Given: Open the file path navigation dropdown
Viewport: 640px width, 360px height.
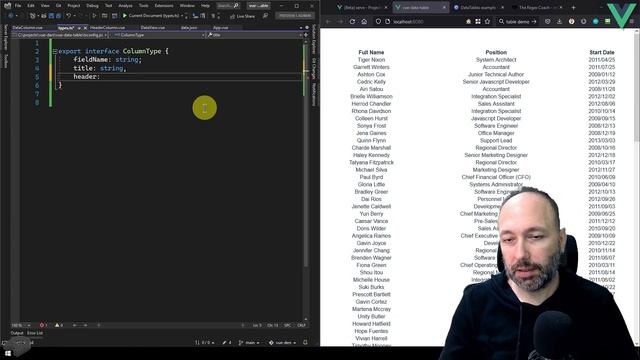Looking at the screenshot, I should coord(60,35).
